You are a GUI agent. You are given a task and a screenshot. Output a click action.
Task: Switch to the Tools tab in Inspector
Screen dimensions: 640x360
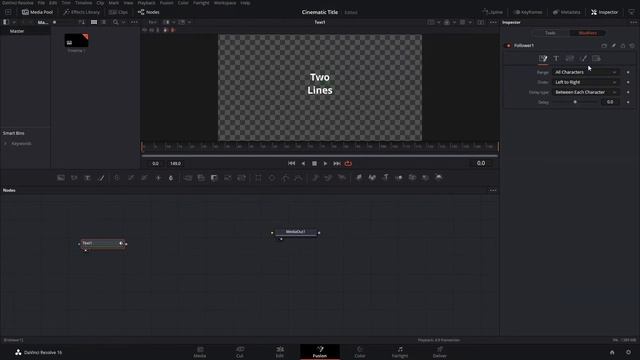click(550, 33)
